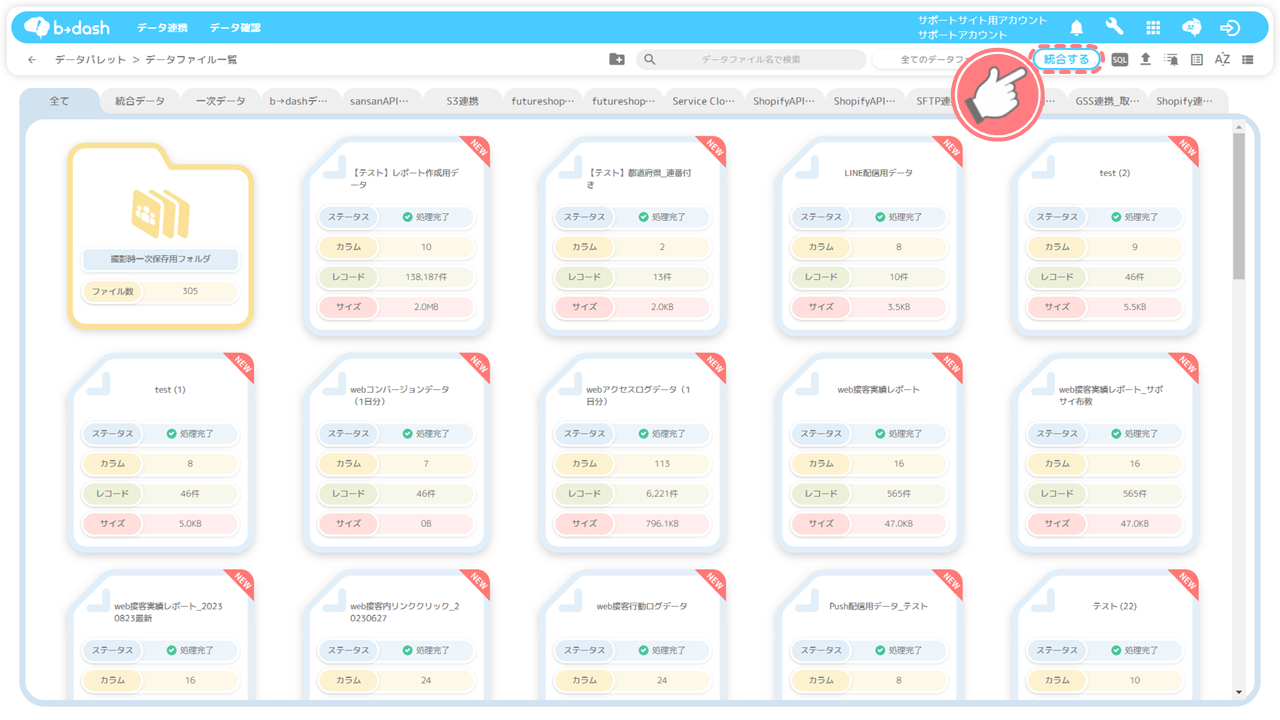Open the データ確認 menu
The width and height of the screenshot is (1280, 720).
[235, 28]
